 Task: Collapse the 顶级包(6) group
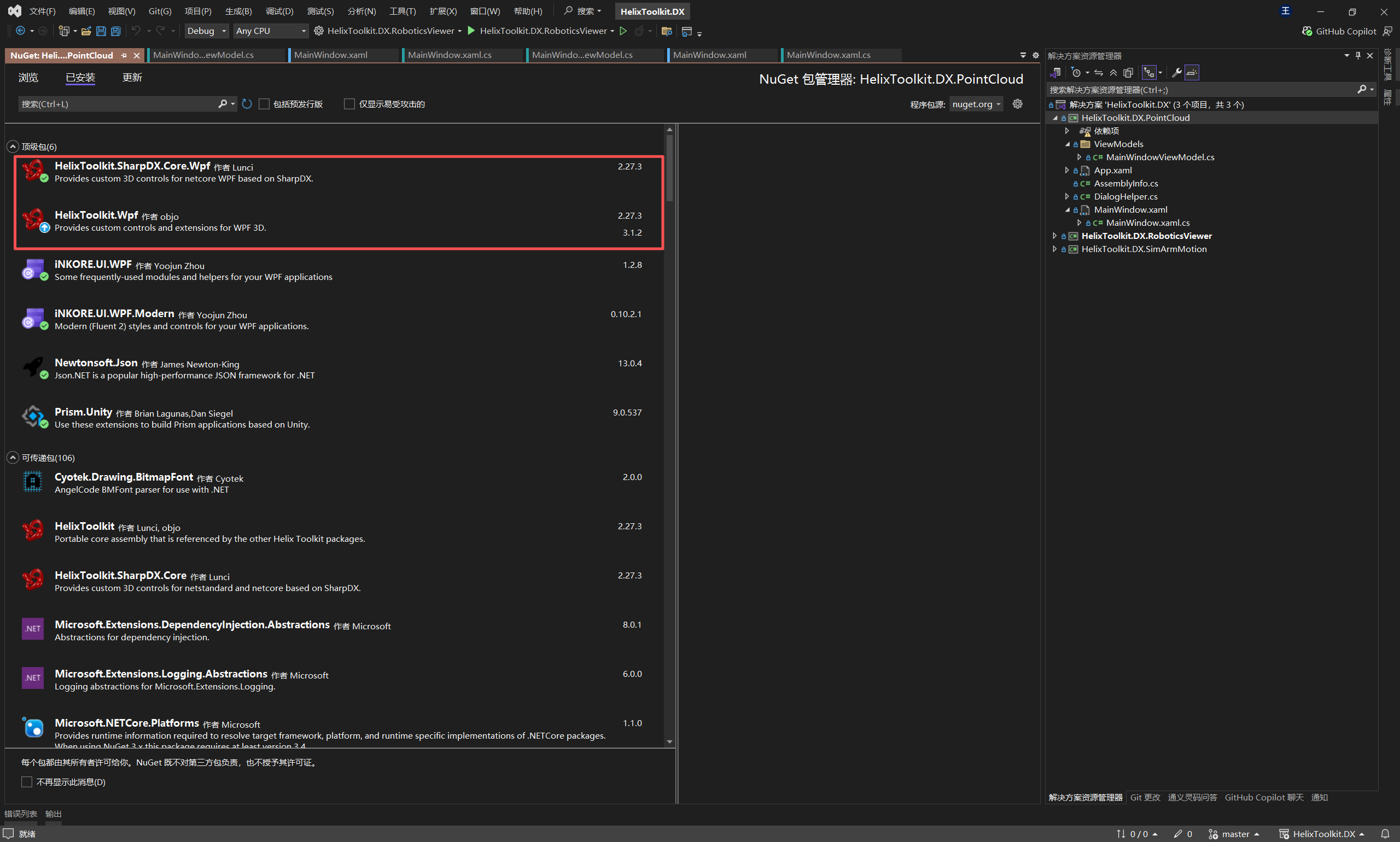pos(13,147)
